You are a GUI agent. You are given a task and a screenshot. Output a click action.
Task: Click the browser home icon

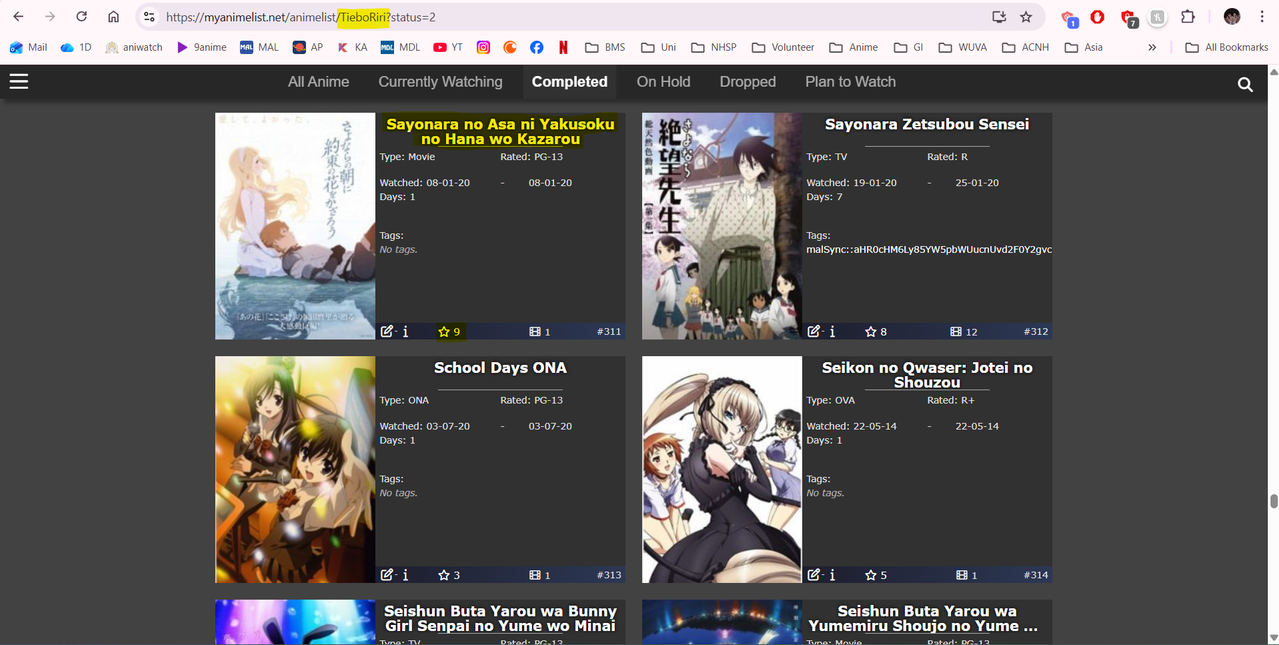click(x=114, y=17)
